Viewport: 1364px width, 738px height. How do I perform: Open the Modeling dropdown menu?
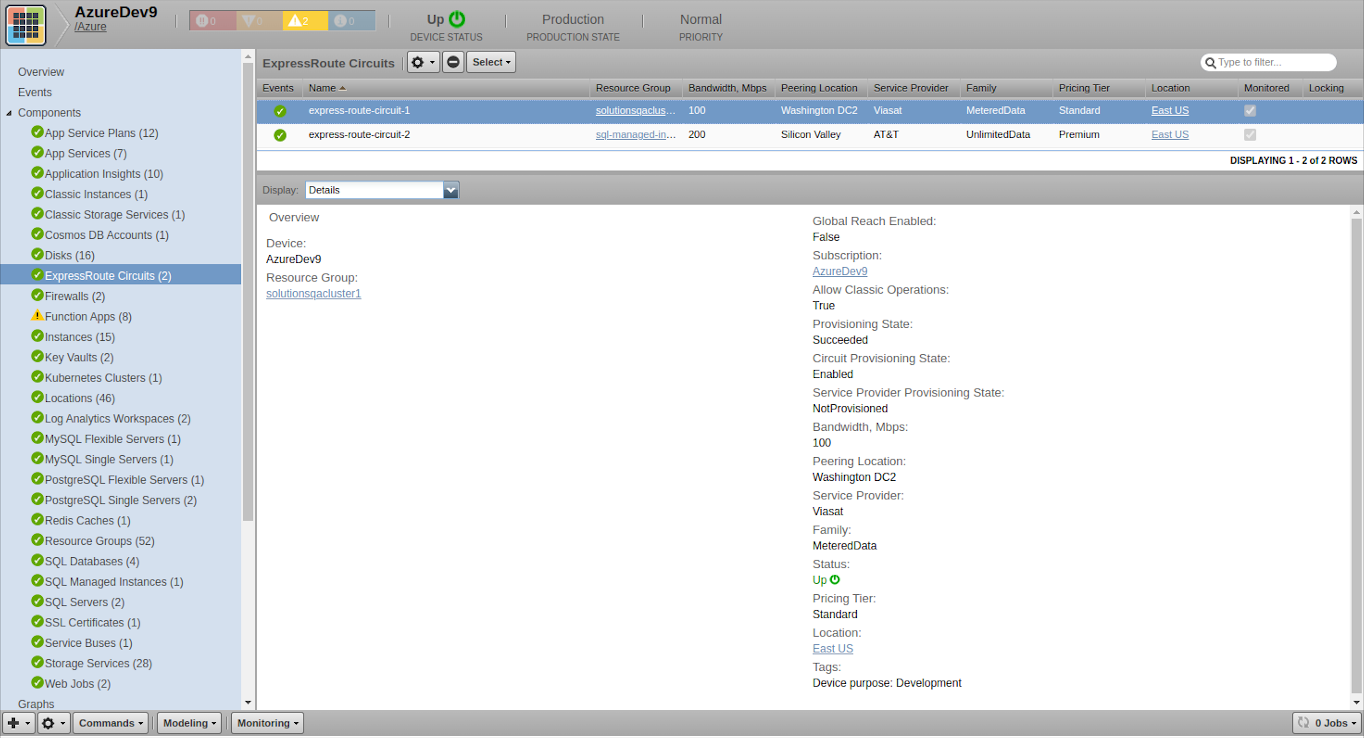[x=190, y=723]
